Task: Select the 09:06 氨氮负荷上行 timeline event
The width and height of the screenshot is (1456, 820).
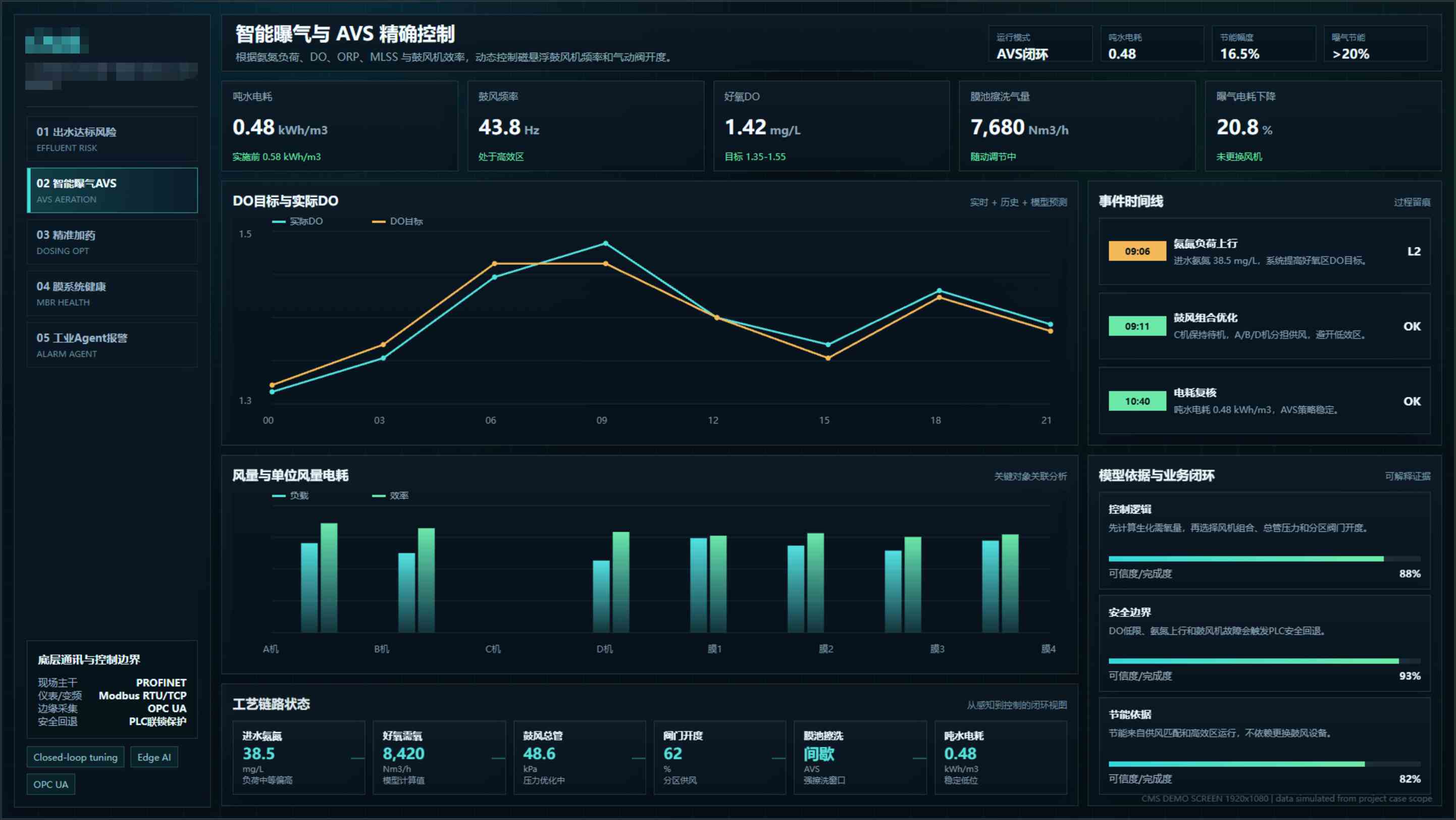Action: pos(1264,251)
